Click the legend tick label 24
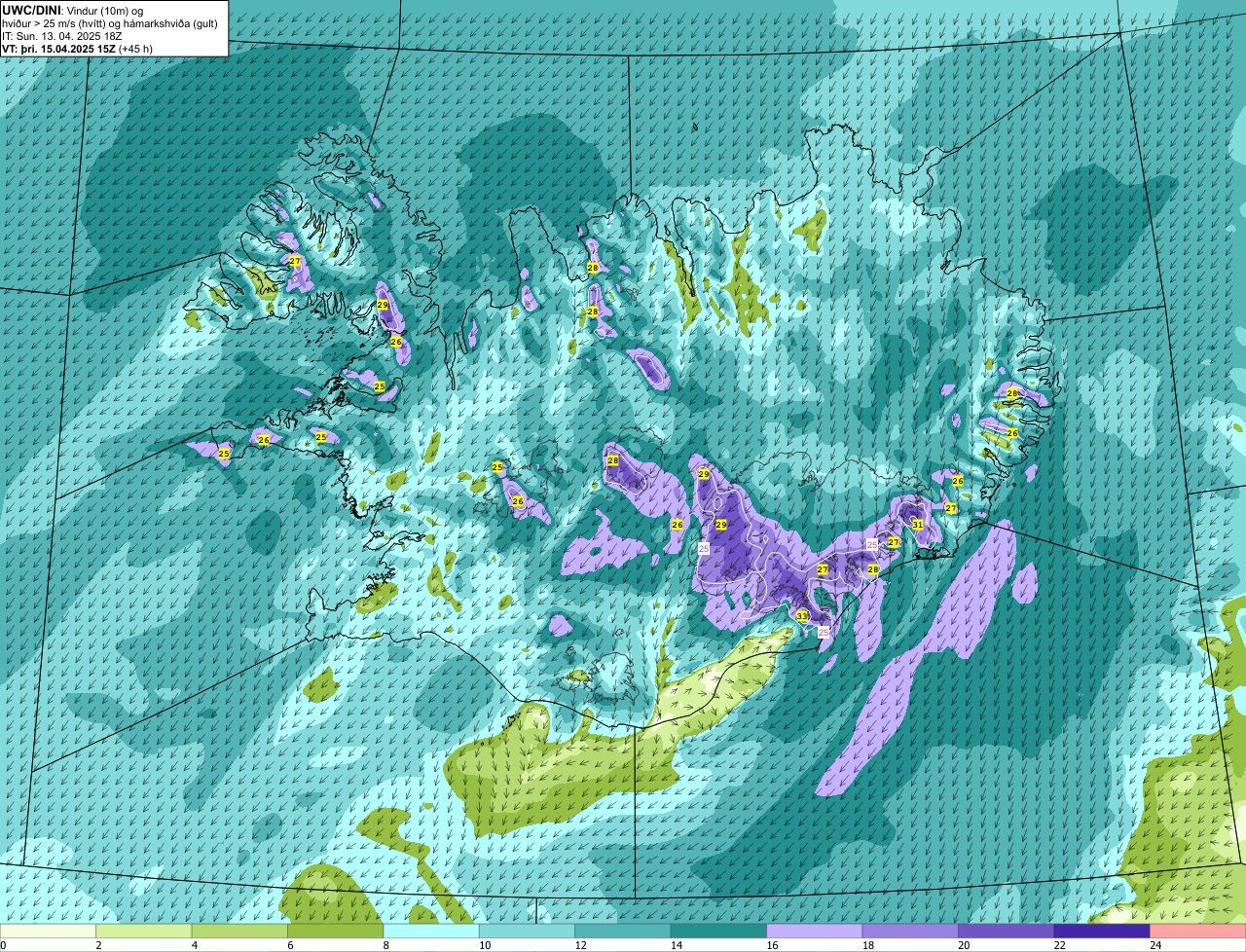Image resolution: width=1246 pixels, height=952 pixels. pos(1155,945)
